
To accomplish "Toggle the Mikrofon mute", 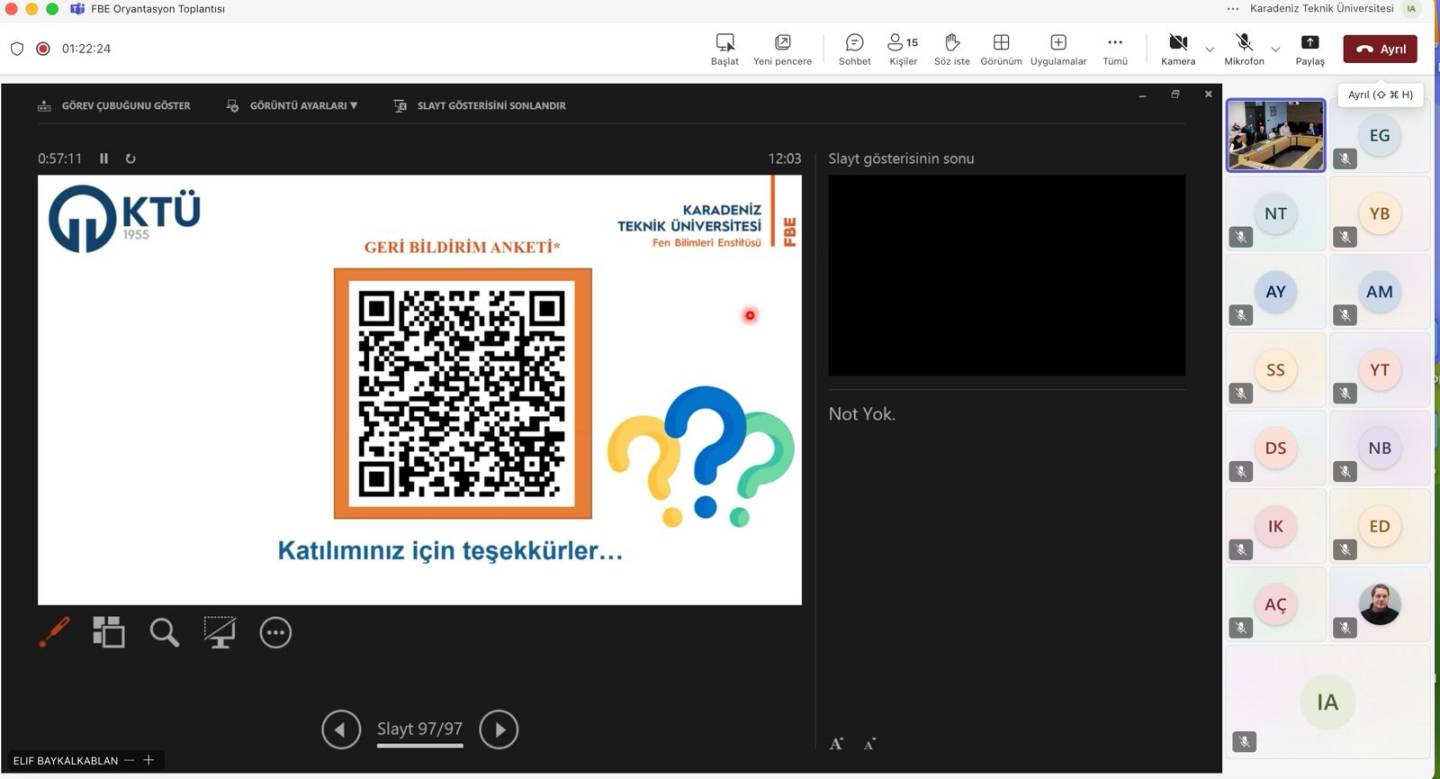I will click(x=1244, y=49).
